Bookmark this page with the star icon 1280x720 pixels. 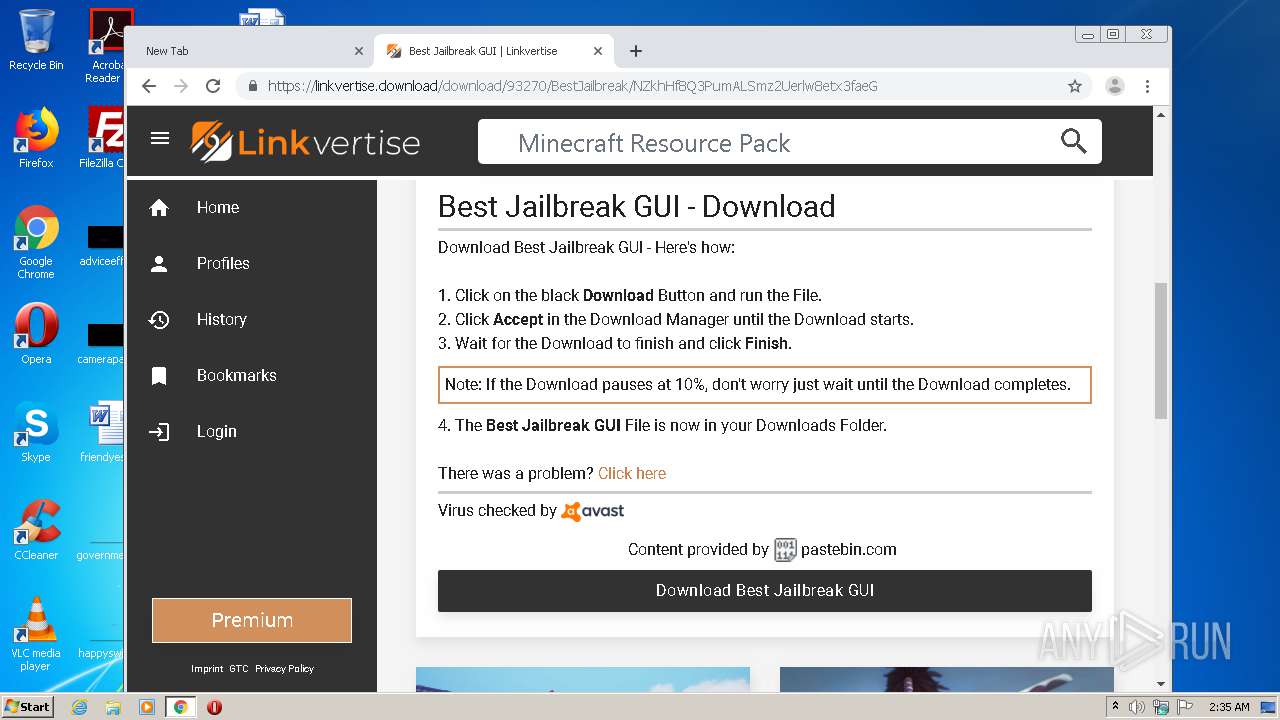point(1075,86)
